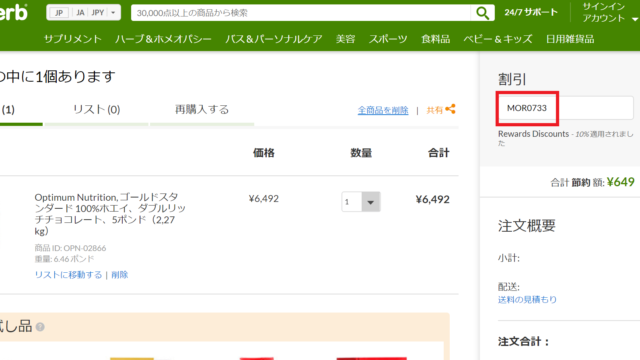Click the 送料の見積もり link
Screen dimensions: 640x360
pyautogui.click(x=527, y=300)
